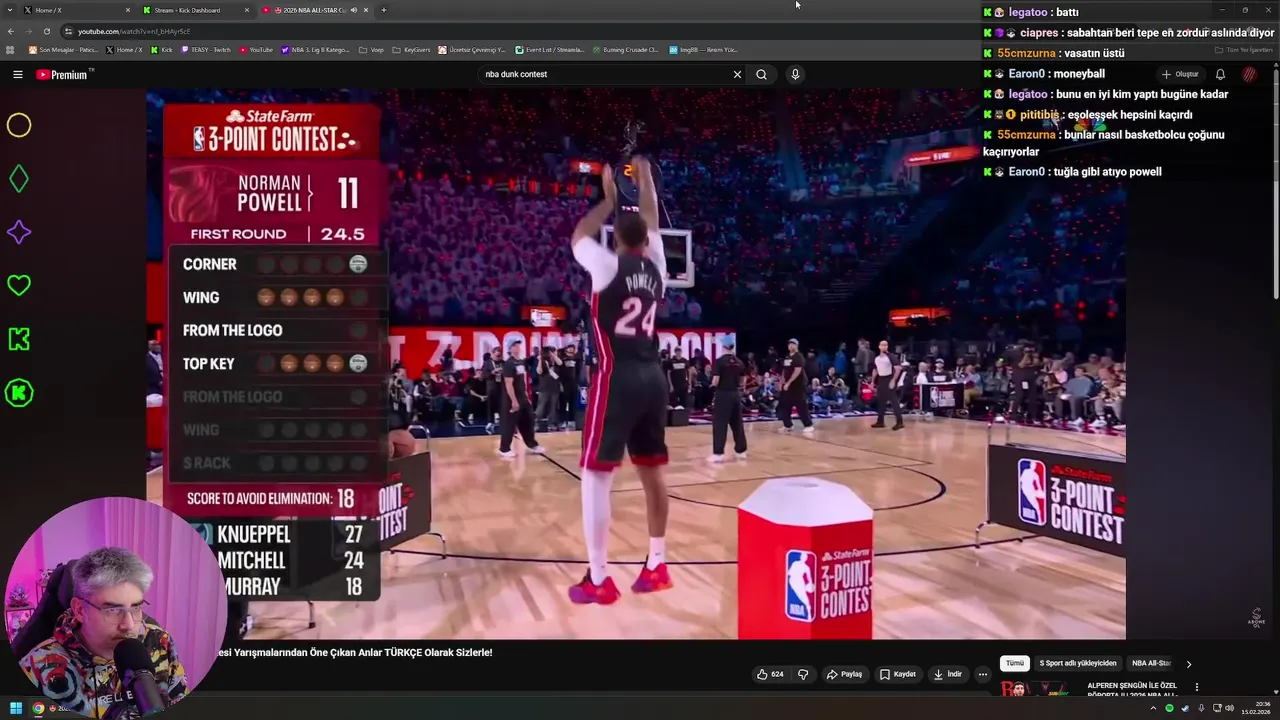Image resolution: width=1280 pixels, height=720 pixels.
Task: Close the Home / X tab
Action: [x=128, y=10]
